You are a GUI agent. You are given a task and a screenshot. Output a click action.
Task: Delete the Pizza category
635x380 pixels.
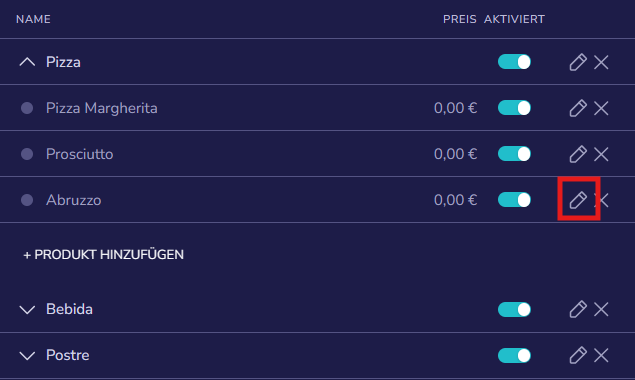[x=601, y=62]
